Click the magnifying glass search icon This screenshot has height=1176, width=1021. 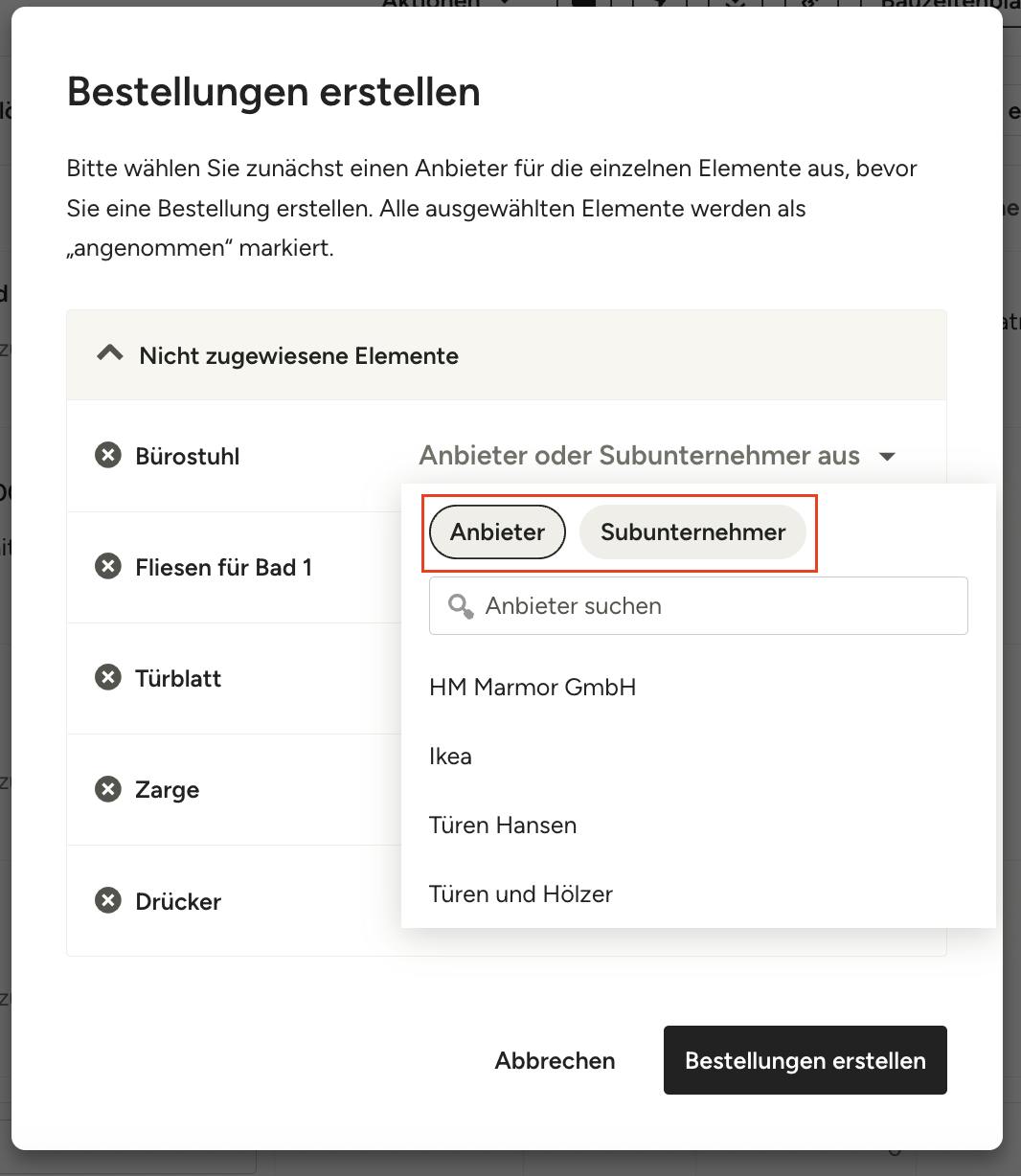pos(461,605)
